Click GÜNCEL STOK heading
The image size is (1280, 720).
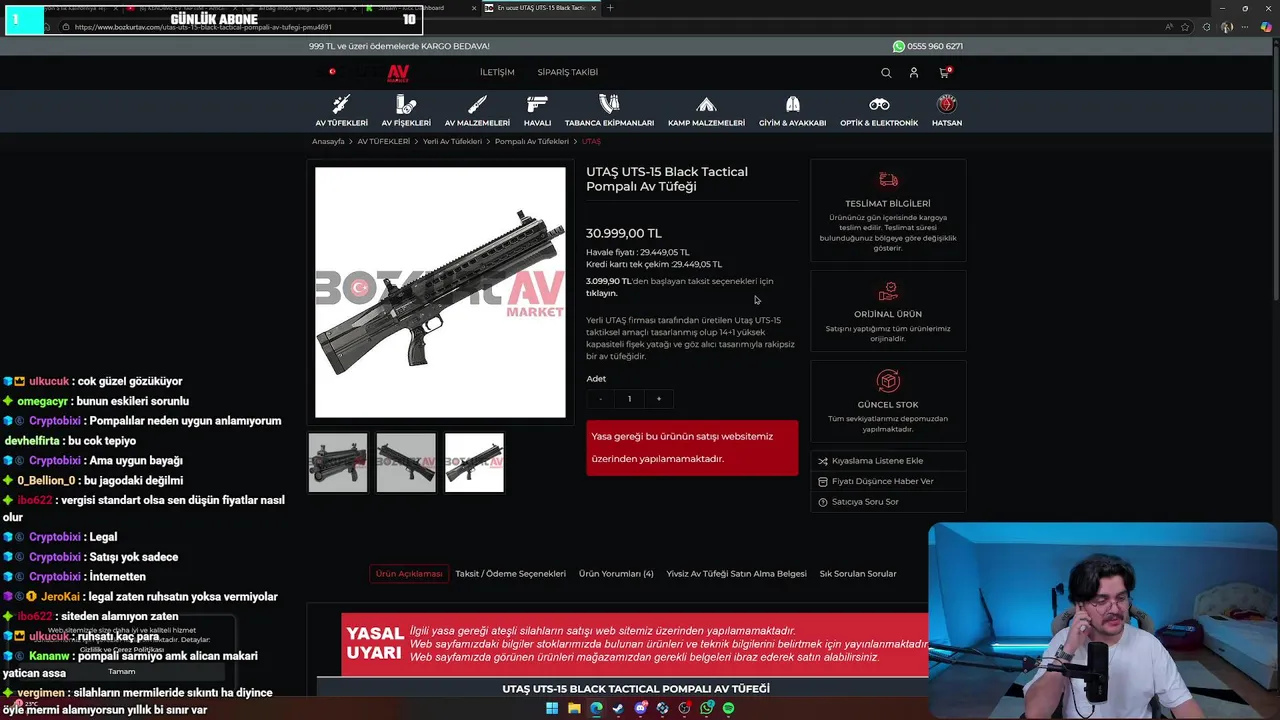pos(888,405)
